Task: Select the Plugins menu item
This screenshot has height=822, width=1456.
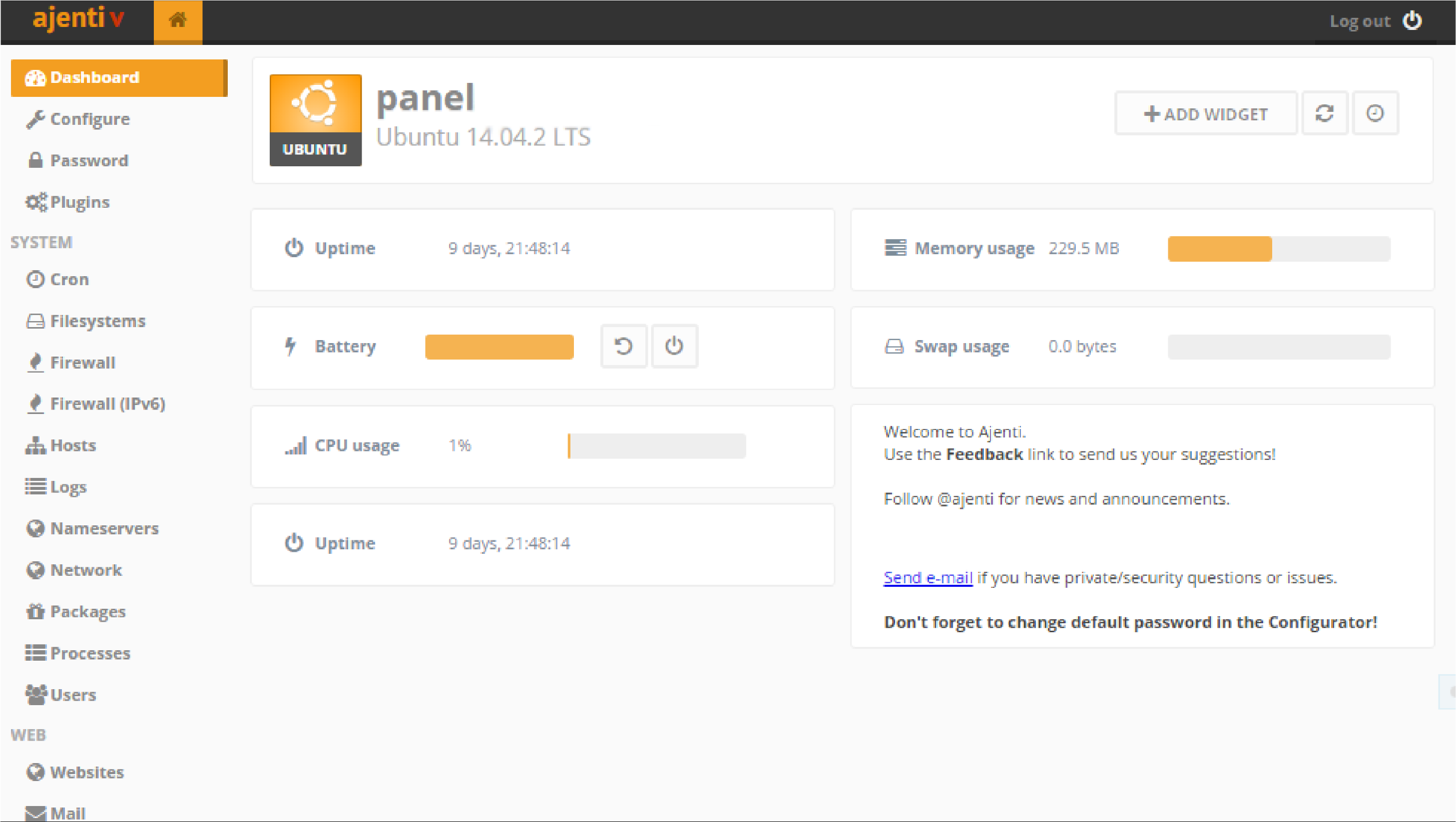Action: [x=80, y=201]
